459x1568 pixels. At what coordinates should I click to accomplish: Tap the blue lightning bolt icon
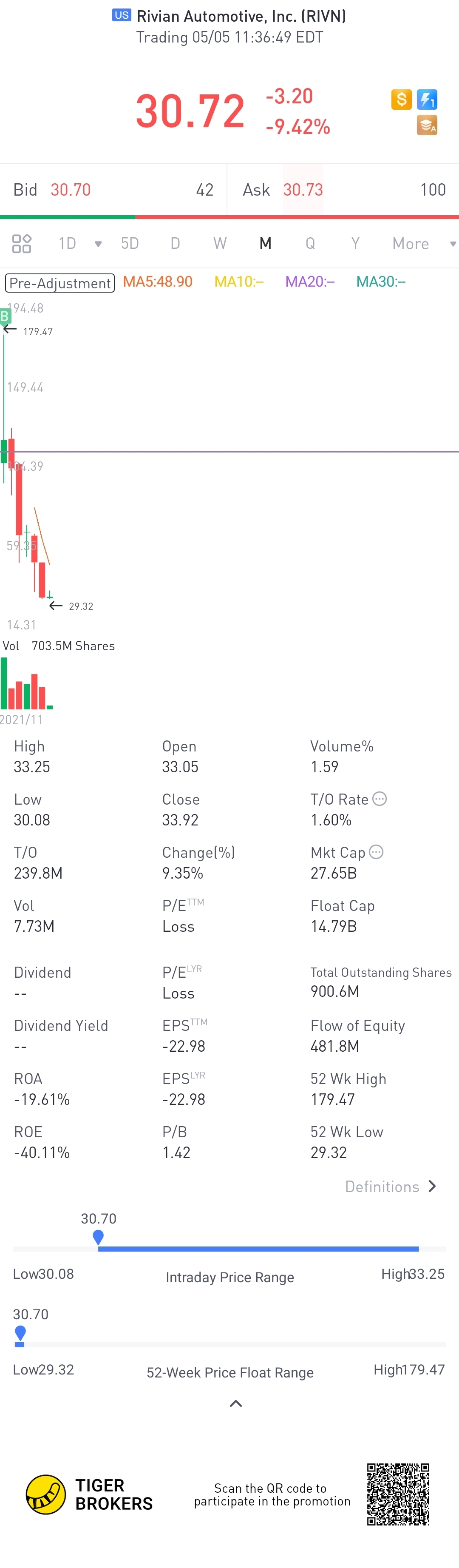[427, 99]
